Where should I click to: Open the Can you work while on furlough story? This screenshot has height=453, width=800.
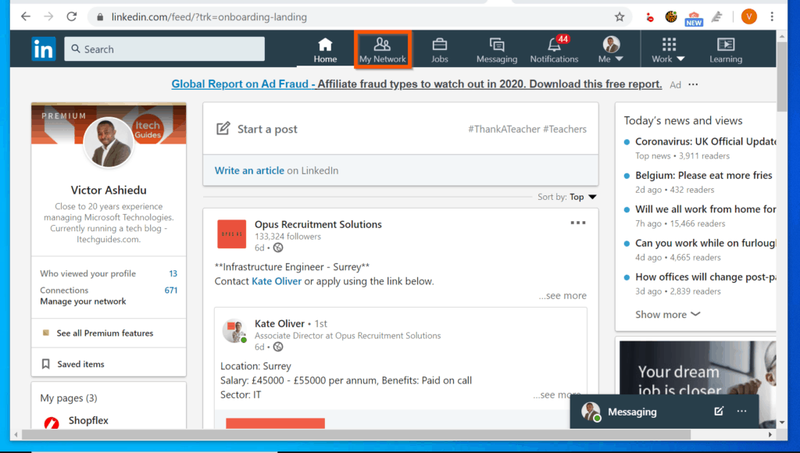(706, 243)
